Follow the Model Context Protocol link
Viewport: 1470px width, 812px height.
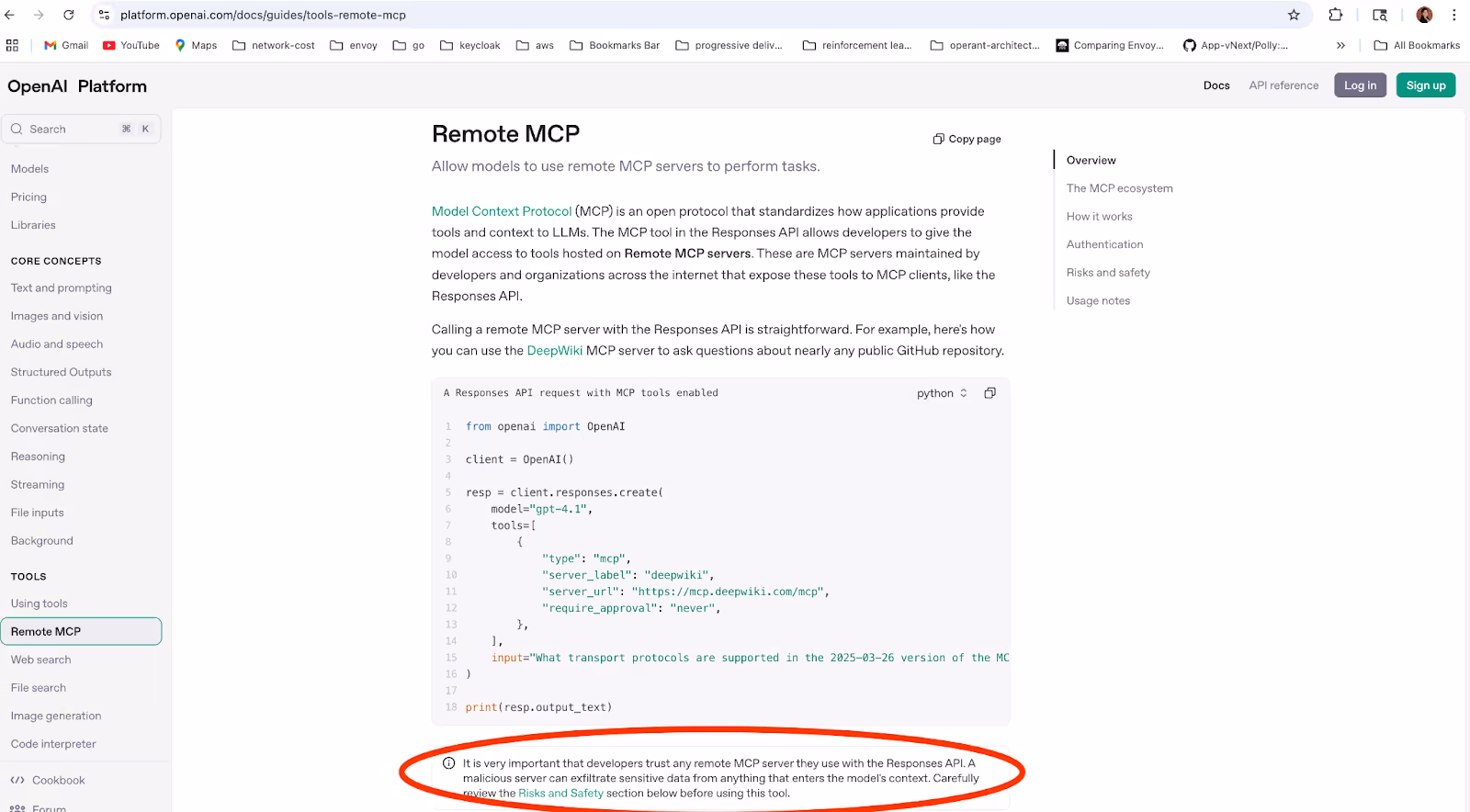(502, 211)
